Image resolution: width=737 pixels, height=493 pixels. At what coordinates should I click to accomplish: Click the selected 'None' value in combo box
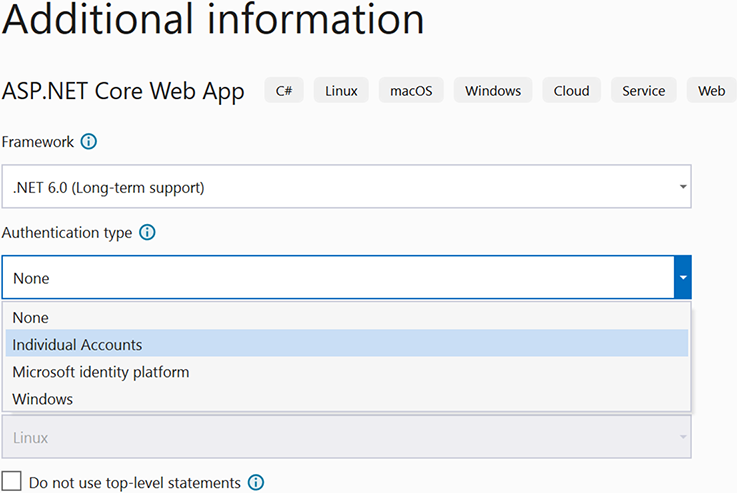click(x=31, y=278)
